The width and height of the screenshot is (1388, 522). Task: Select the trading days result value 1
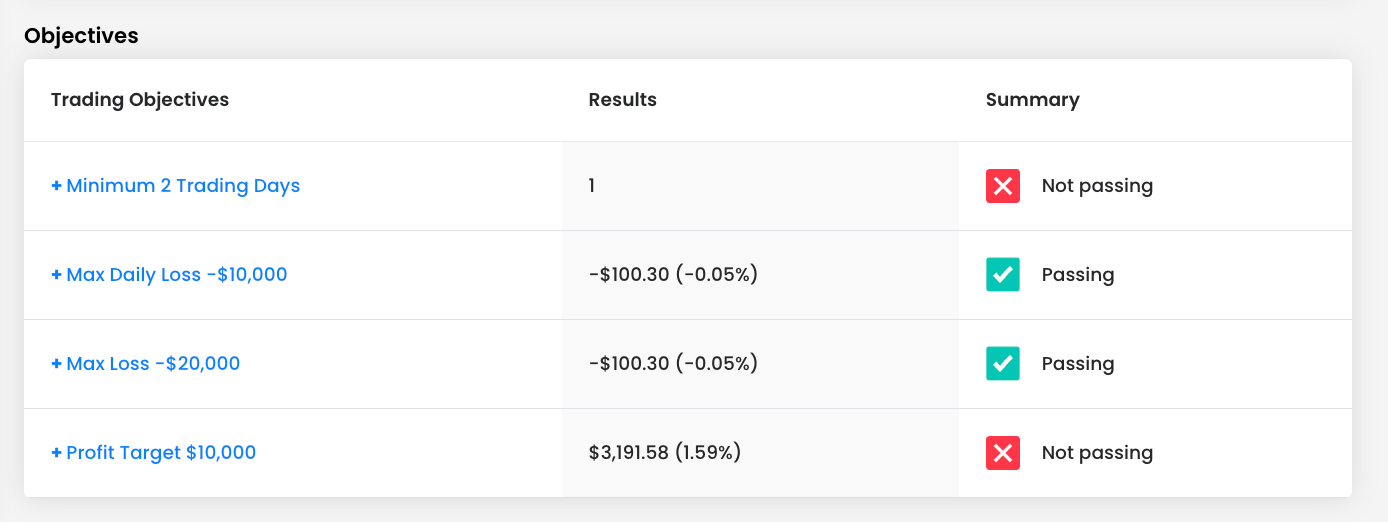pos(592,186)
